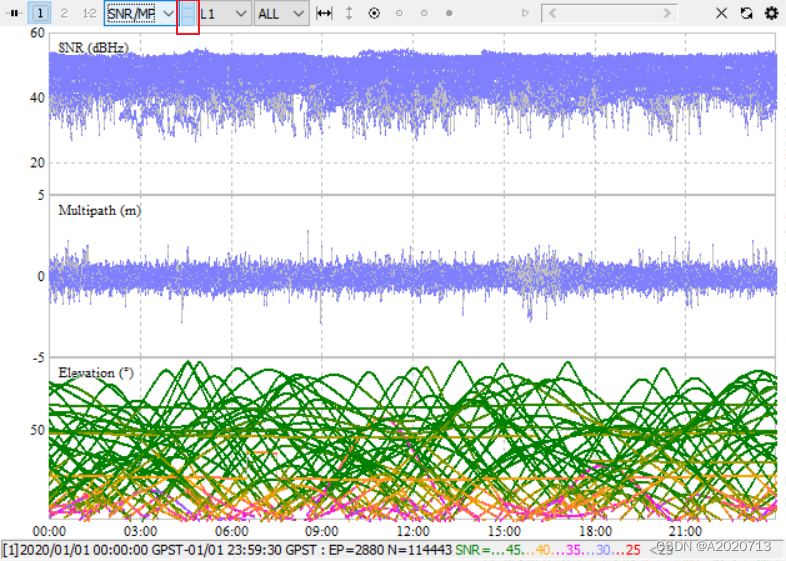This screenshot has height=561, width=786.
Task: Click the 18:00 time axis label
Action: (595, 531)
